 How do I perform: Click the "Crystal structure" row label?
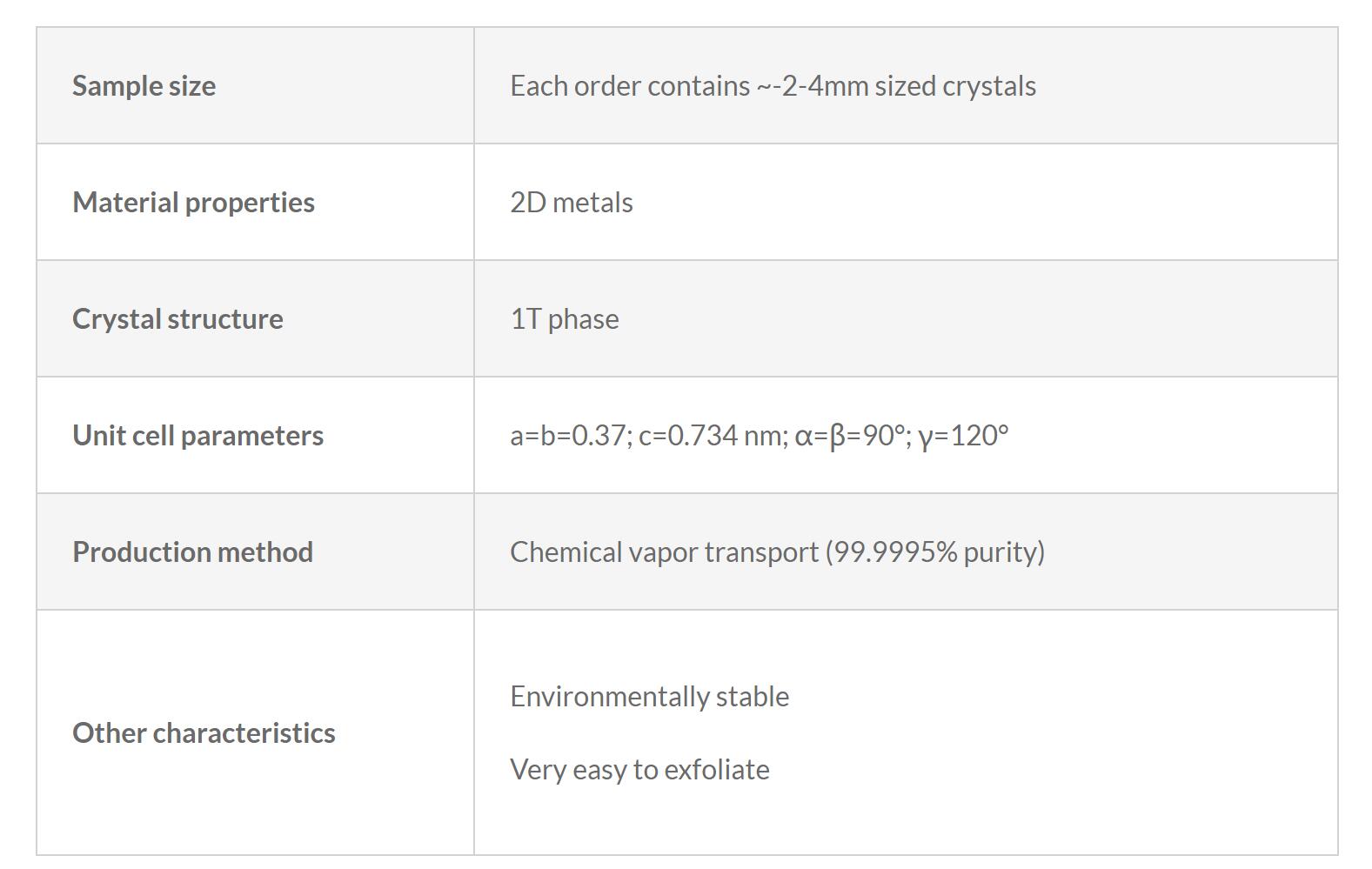[177, 319]
